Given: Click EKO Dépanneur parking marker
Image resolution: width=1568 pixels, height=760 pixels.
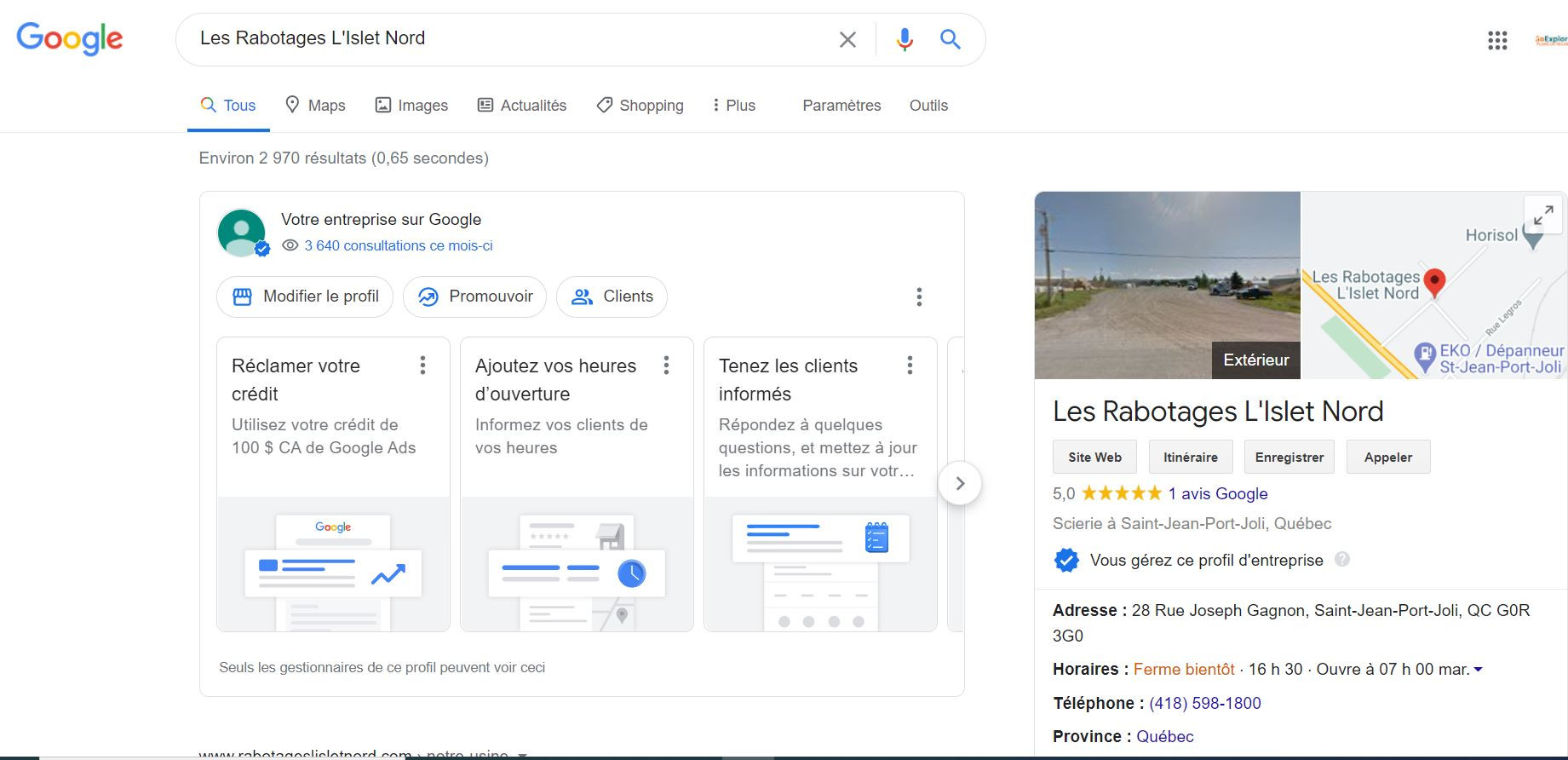Looking at the screenshot, I should click(1425, 356).
